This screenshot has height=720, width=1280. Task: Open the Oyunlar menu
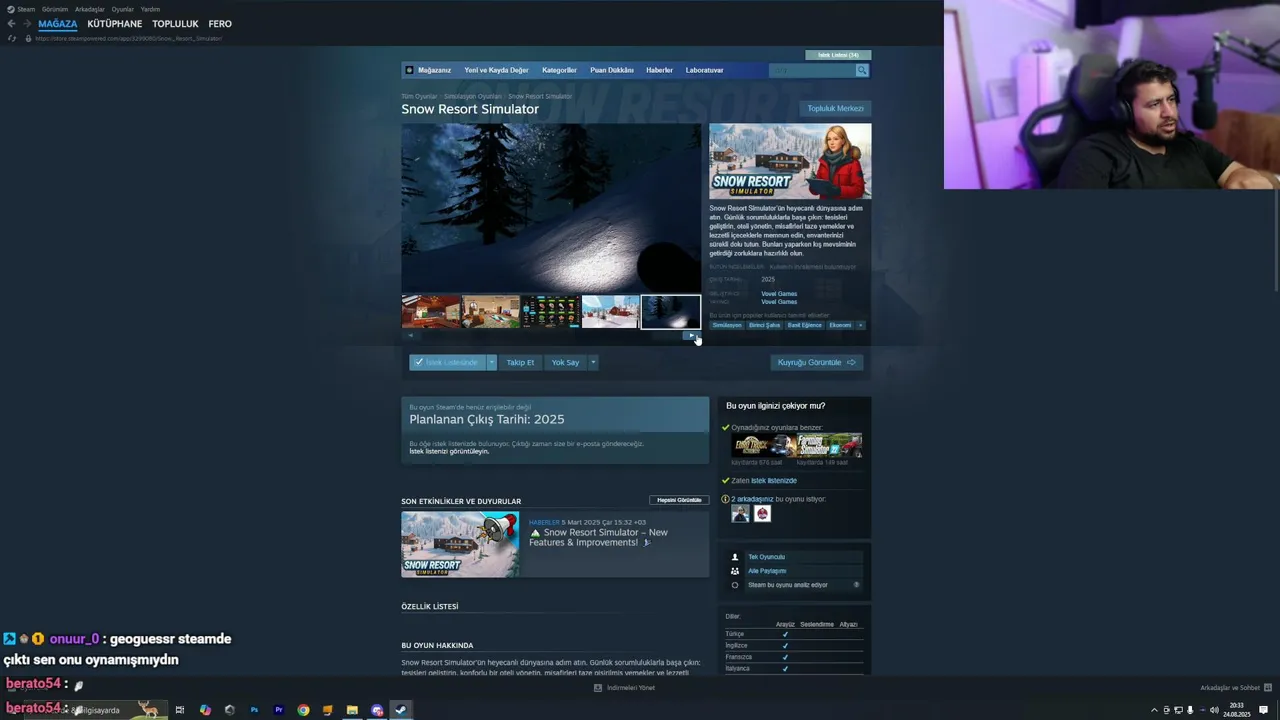tap(122, 9)
